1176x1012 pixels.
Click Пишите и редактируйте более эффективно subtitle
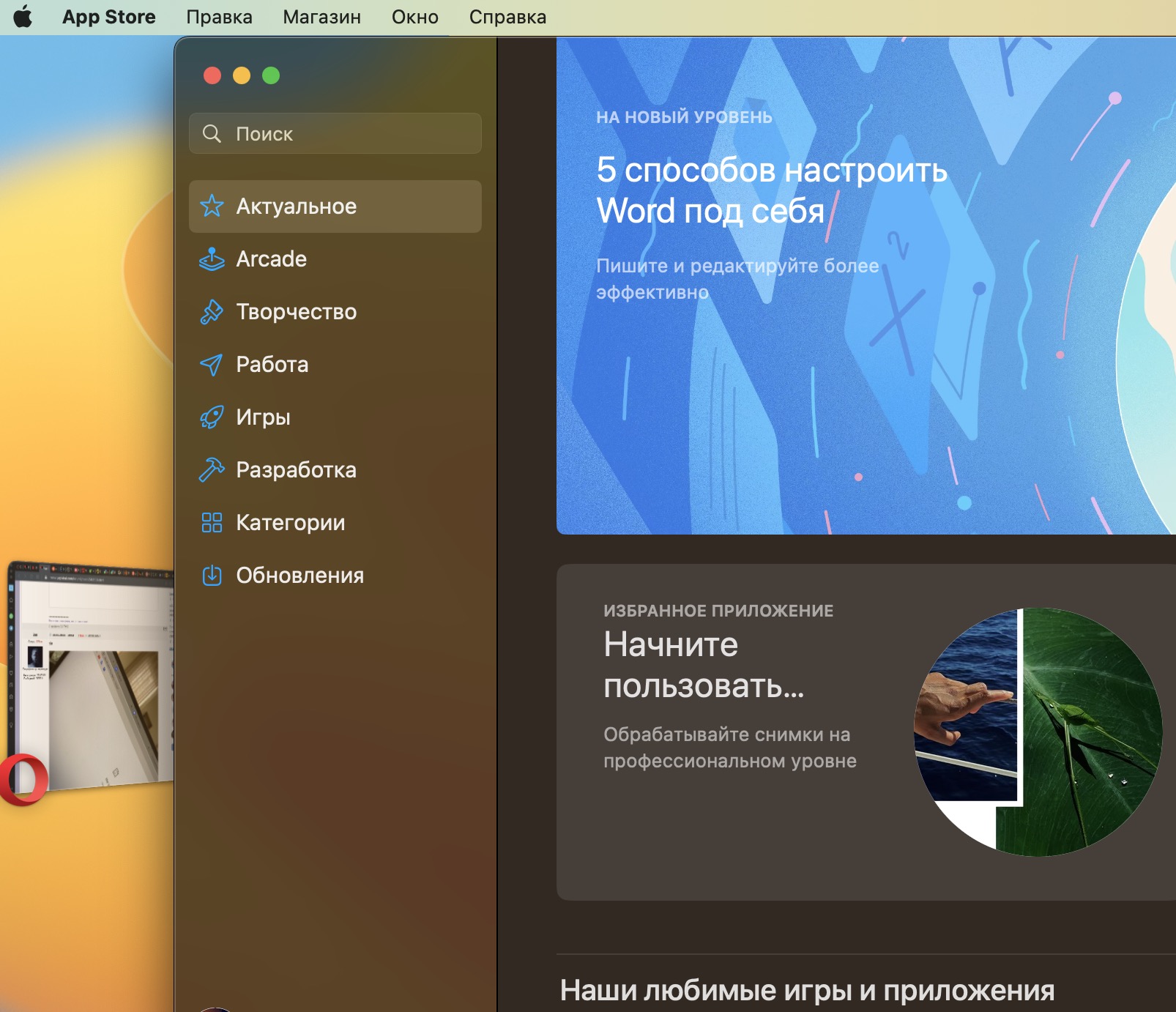click(x=737, y=279)
